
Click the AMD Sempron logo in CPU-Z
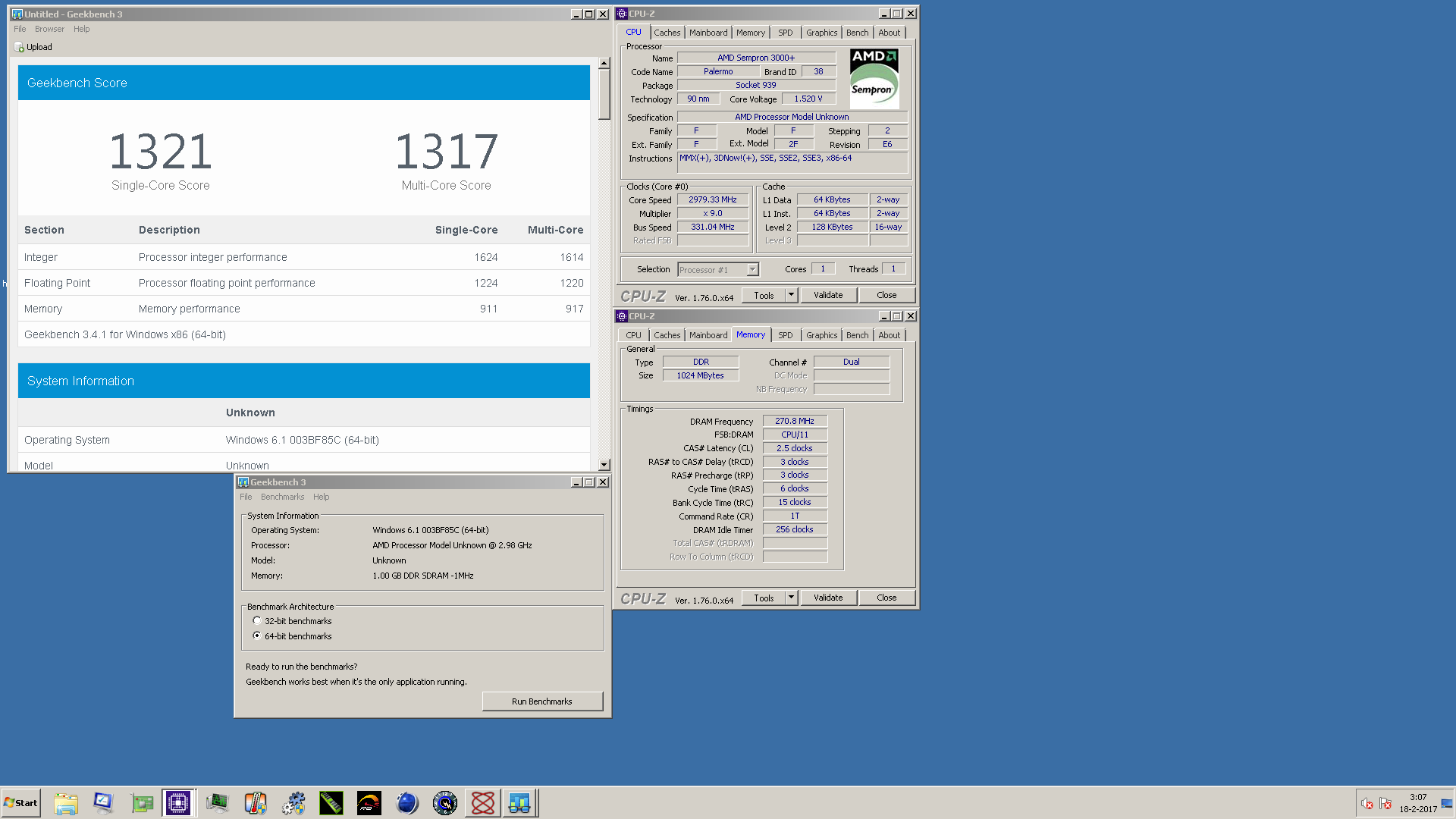click(874, 78)
